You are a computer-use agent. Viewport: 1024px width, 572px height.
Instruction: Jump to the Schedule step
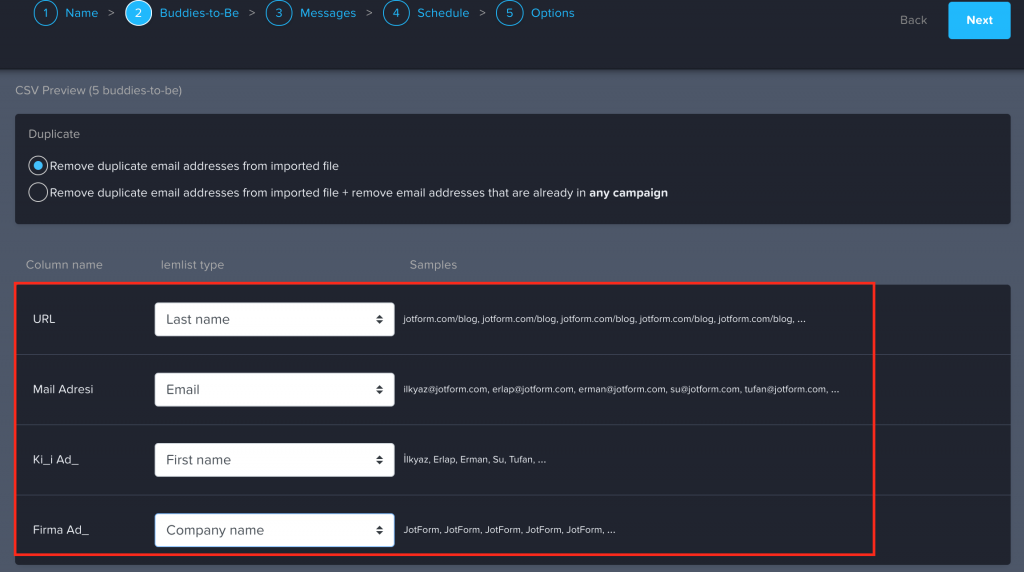coord(443,14)
